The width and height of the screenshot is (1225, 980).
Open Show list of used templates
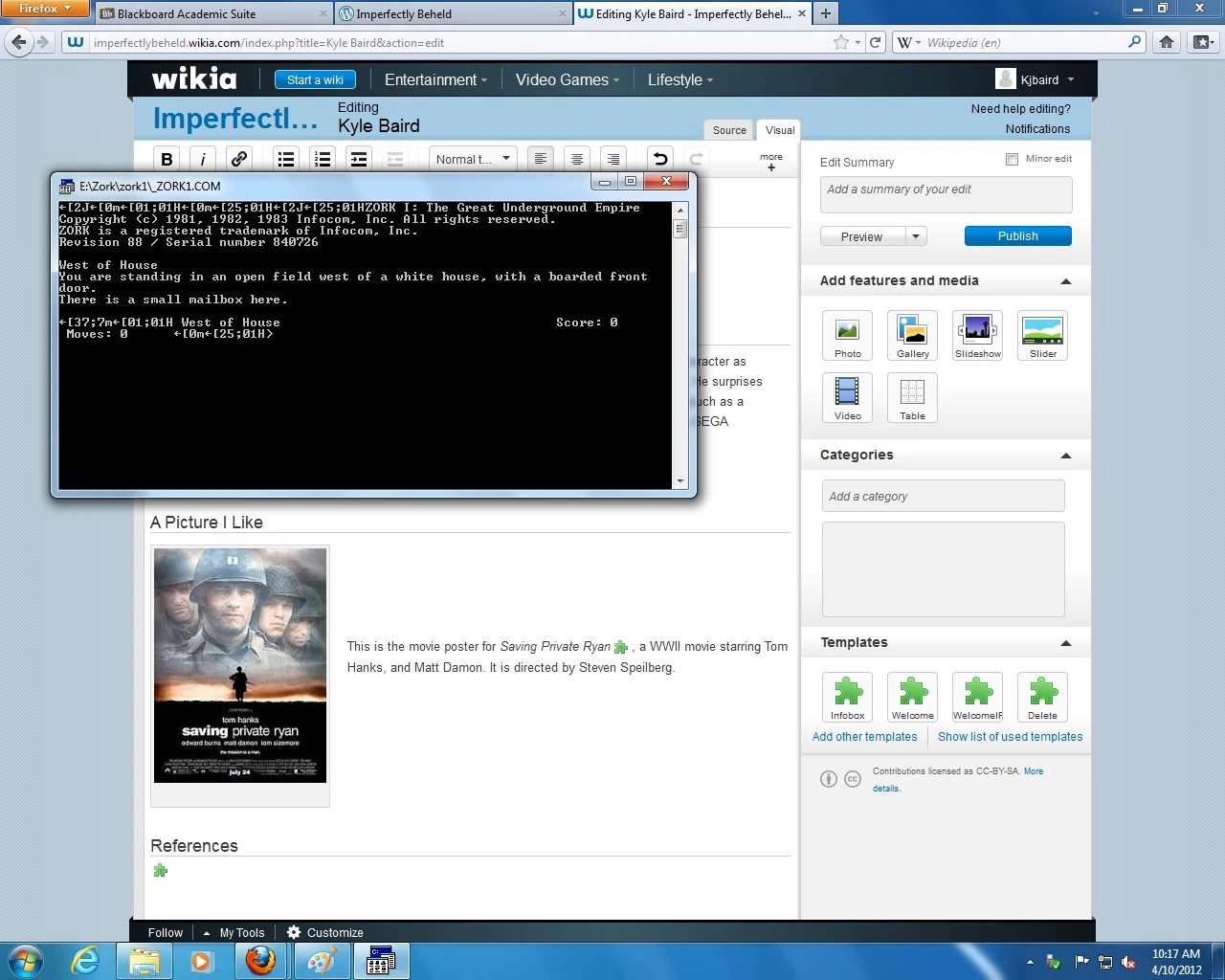(x=1010, y=737)
